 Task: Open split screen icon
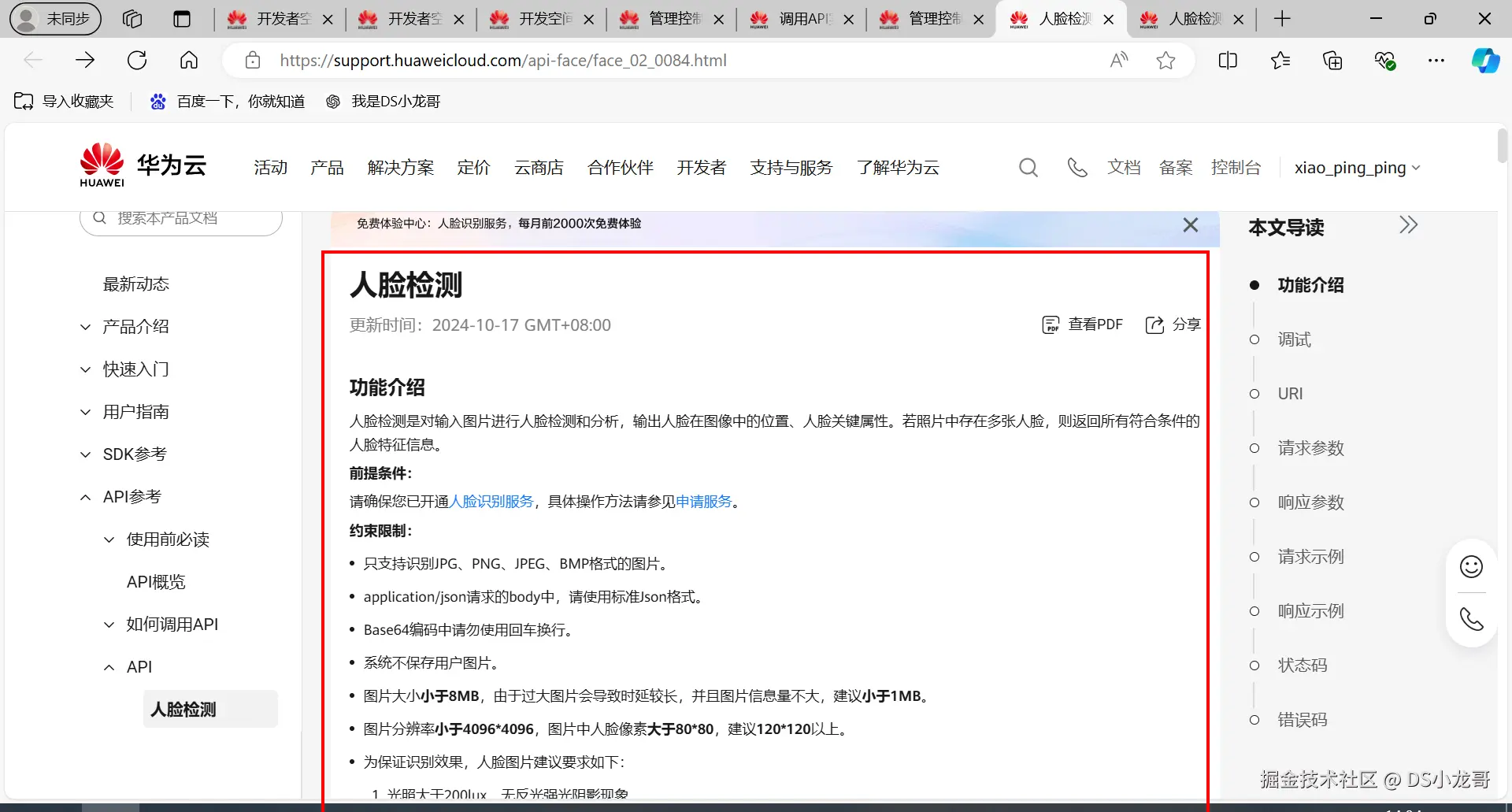click(1228, 61)
